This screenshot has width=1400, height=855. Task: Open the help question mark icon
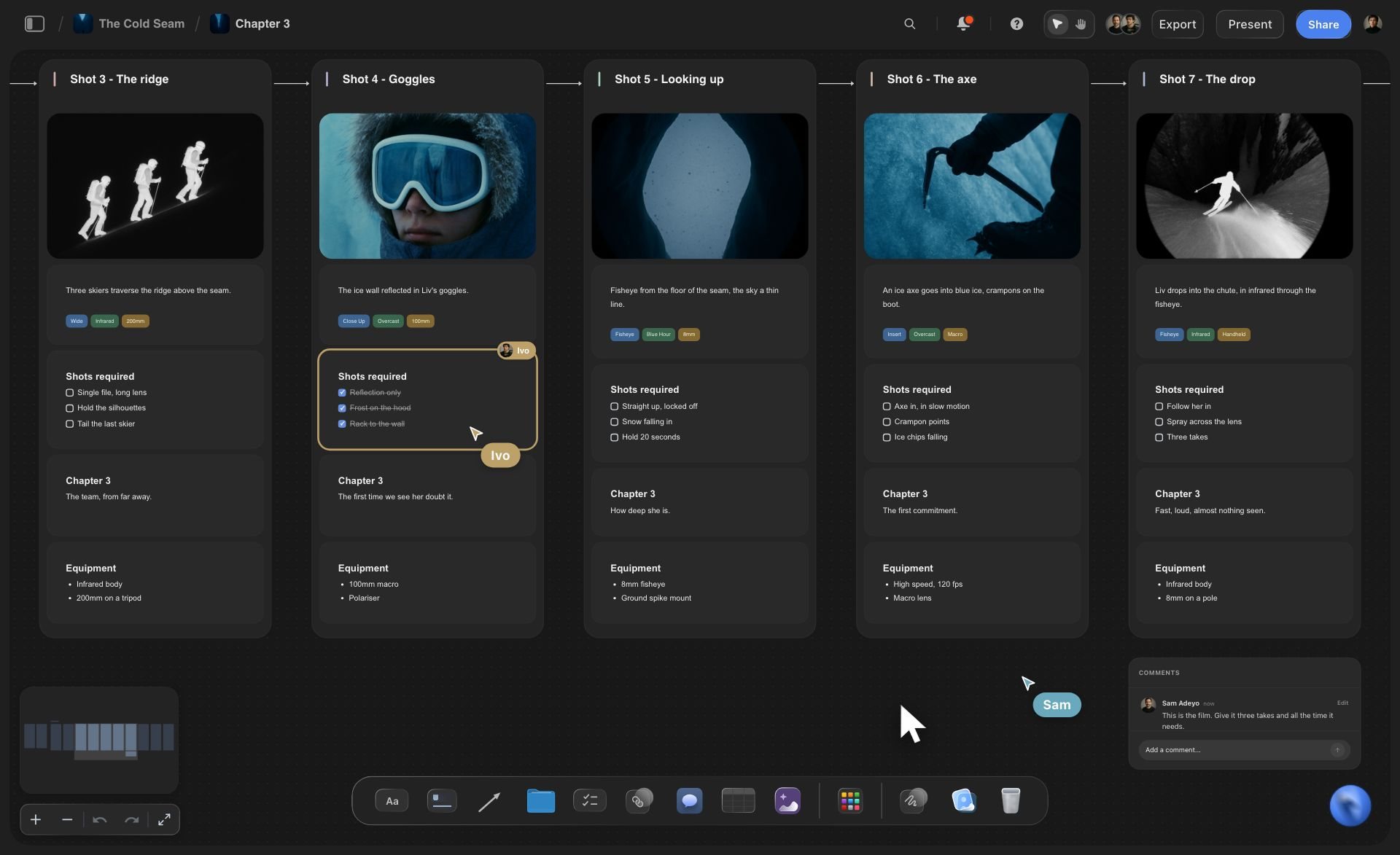pyautogui.click(x=1016, y=24)
